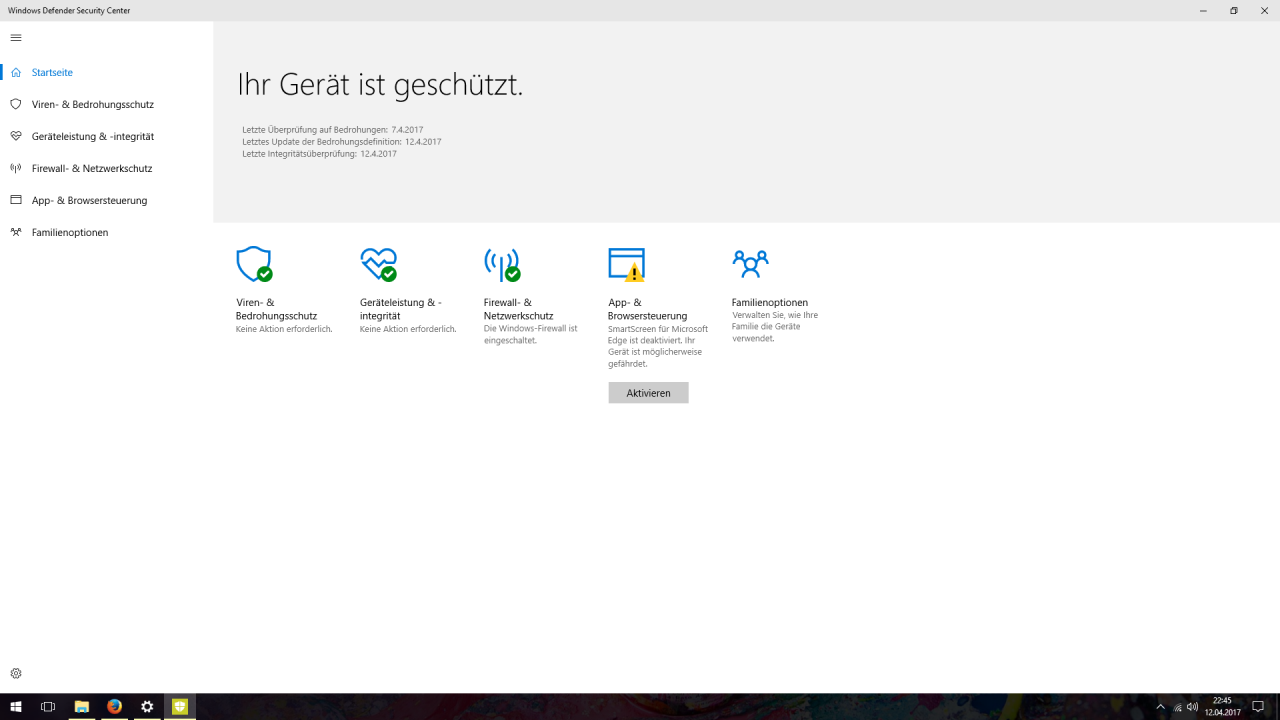The height and width of the screenshot is (720, 1280).
Task: Open the Settings gear app on the taskbar
Action: tap(147, 707)
